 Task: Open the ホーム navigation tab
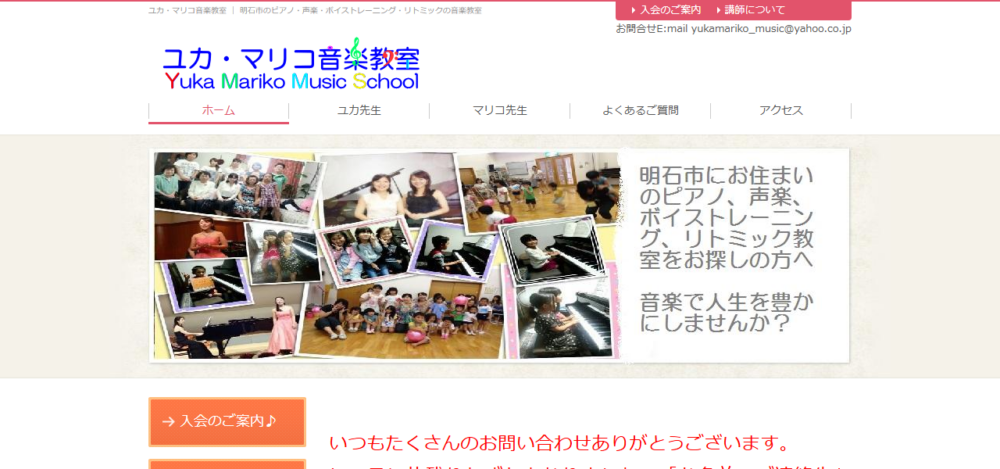[219, 110]
